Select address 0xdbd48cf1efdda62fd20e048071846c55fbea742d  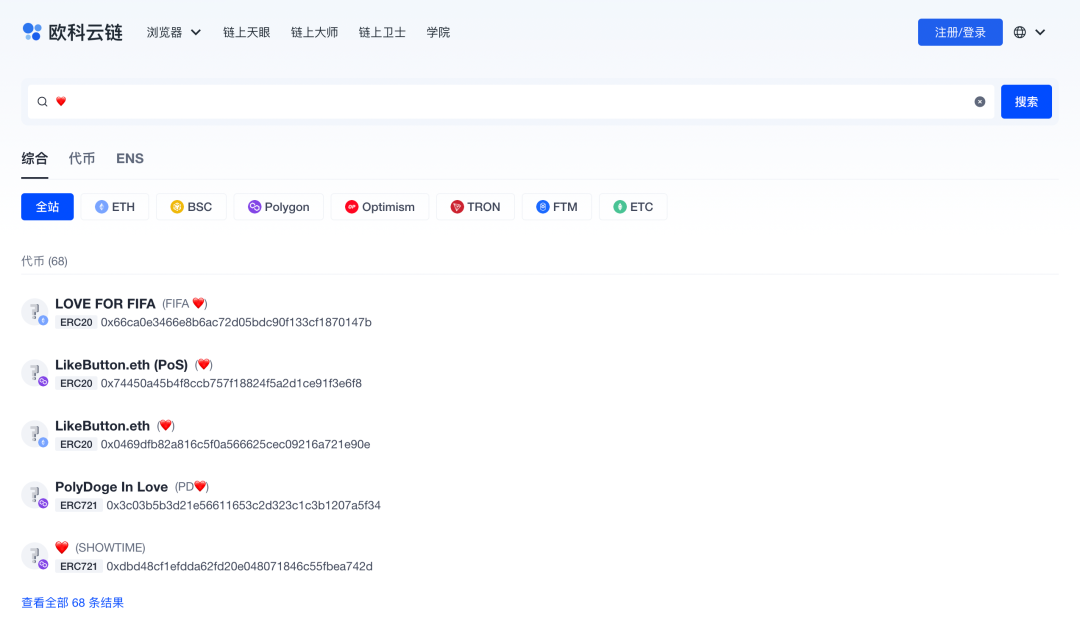[x=240, y=567]
